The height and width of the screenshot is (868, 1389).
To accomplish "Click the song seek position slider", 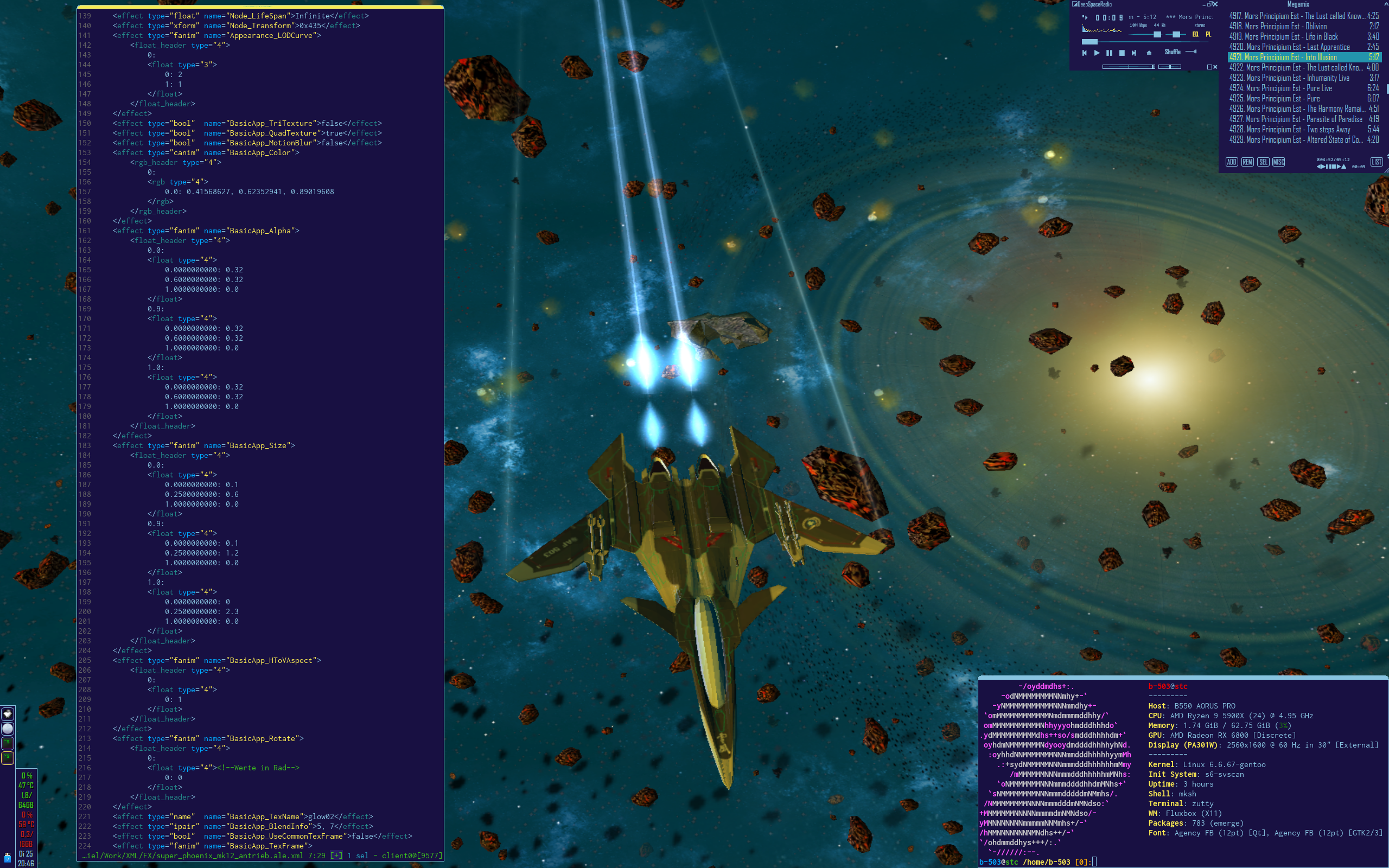I will pyautogui.click(x=1089, y=42).
